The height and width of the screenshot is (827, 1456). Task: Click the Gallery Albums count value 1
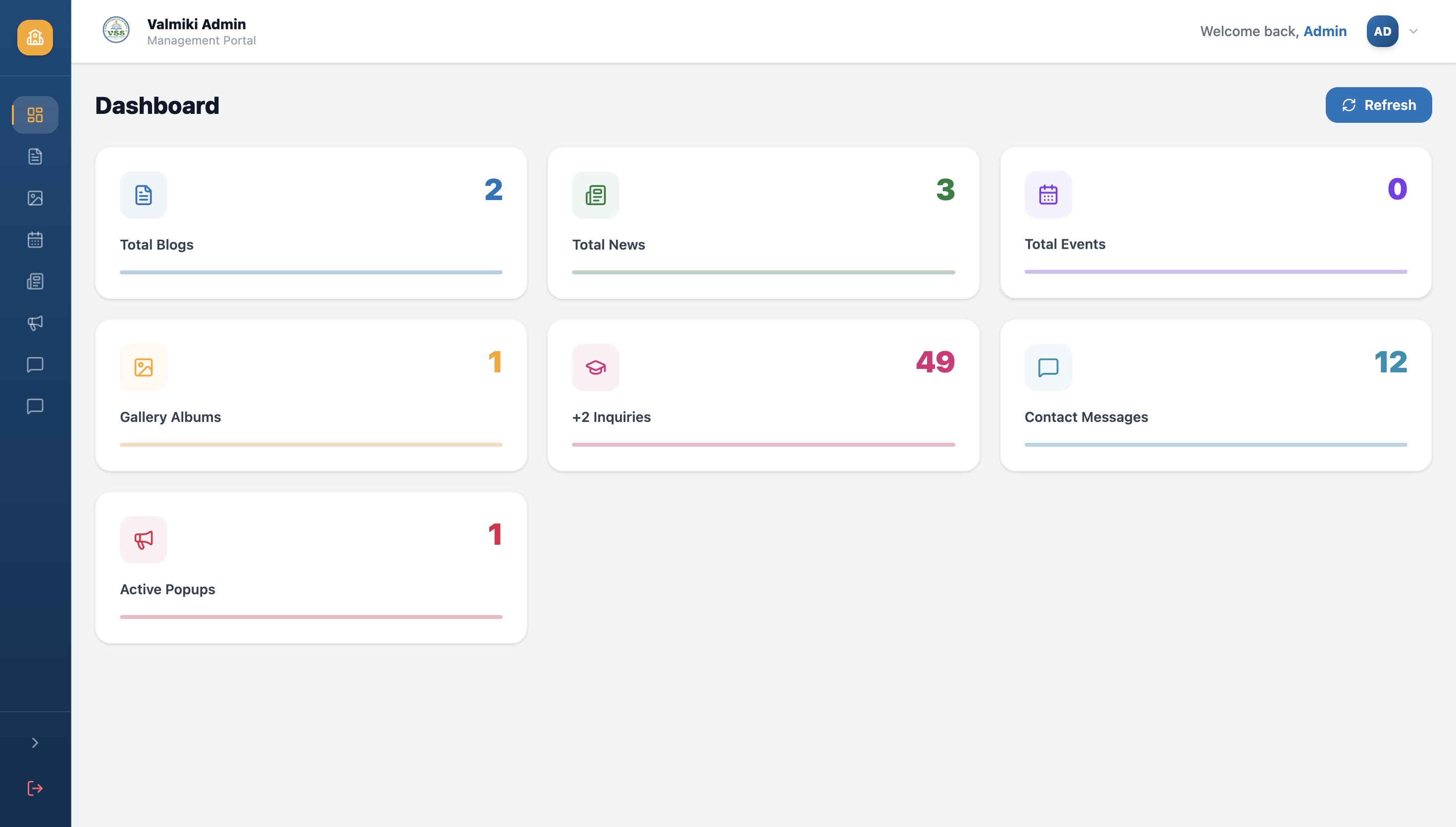[x=495, y=362]
